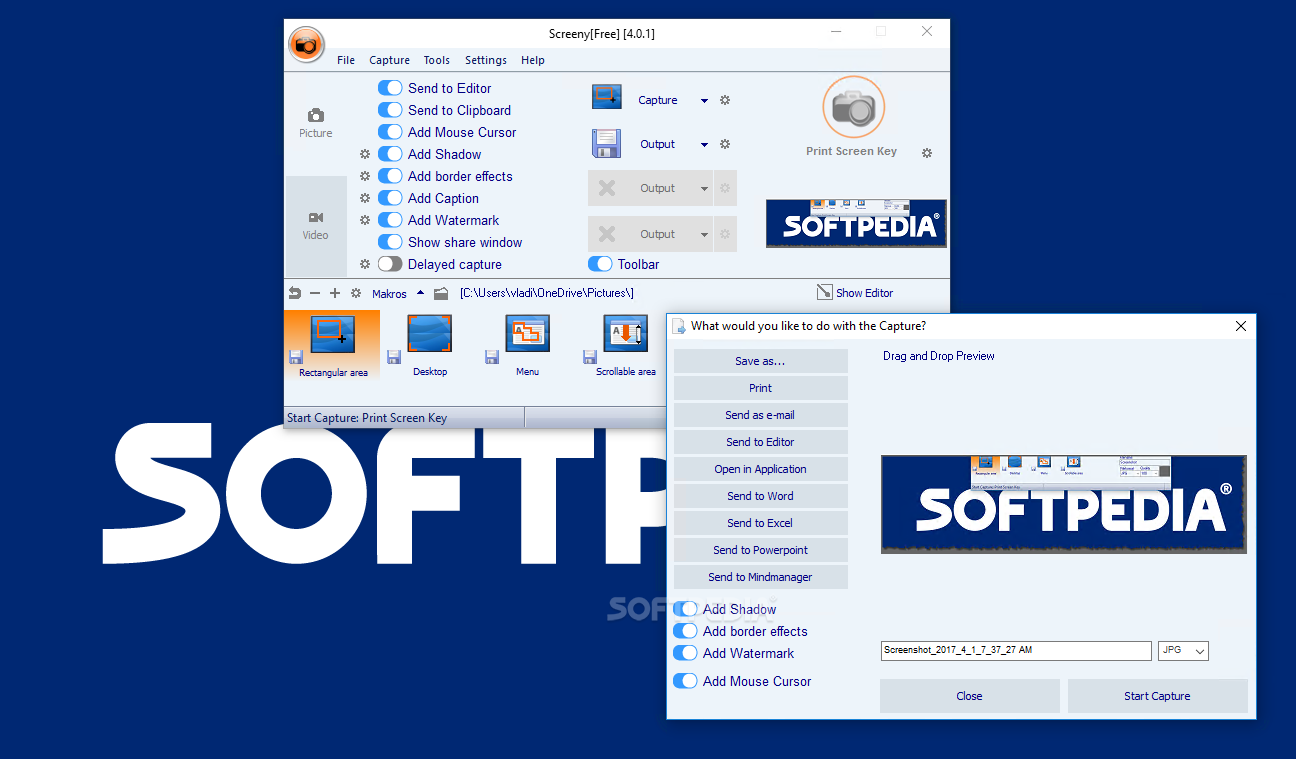Open the Capture menu in the menu bar
The width and height of the screenshot is (1296, 759).
[x=389, y=60]
